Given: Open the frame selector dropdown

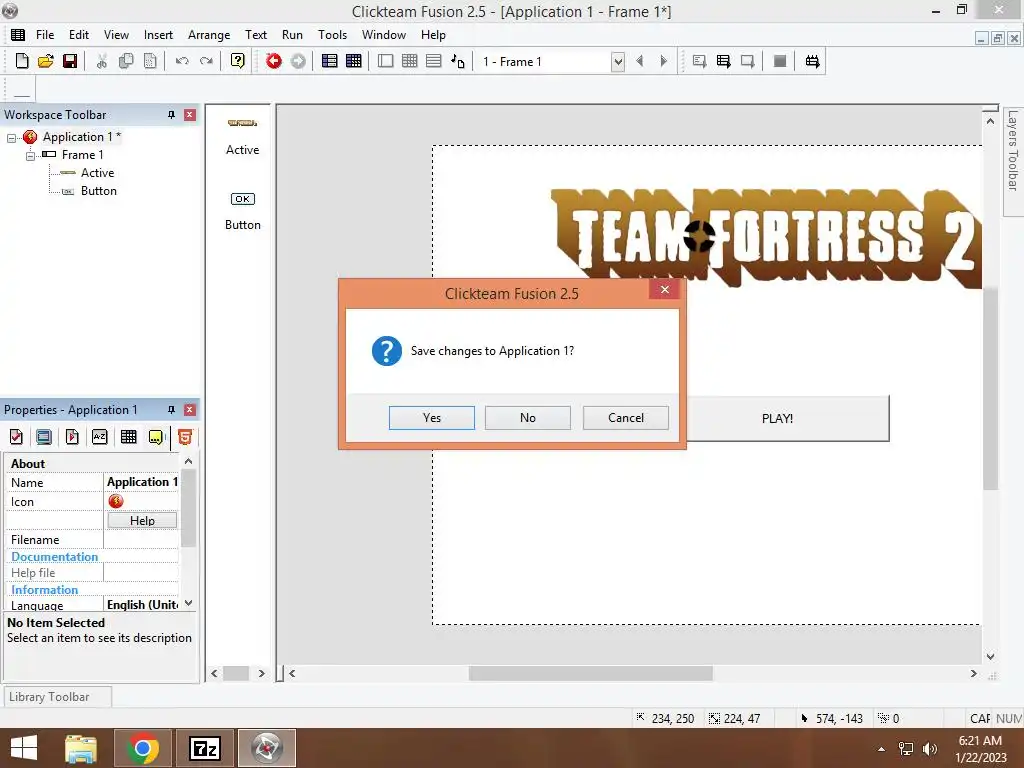Looking at the screenshot, I should [618, 62].
